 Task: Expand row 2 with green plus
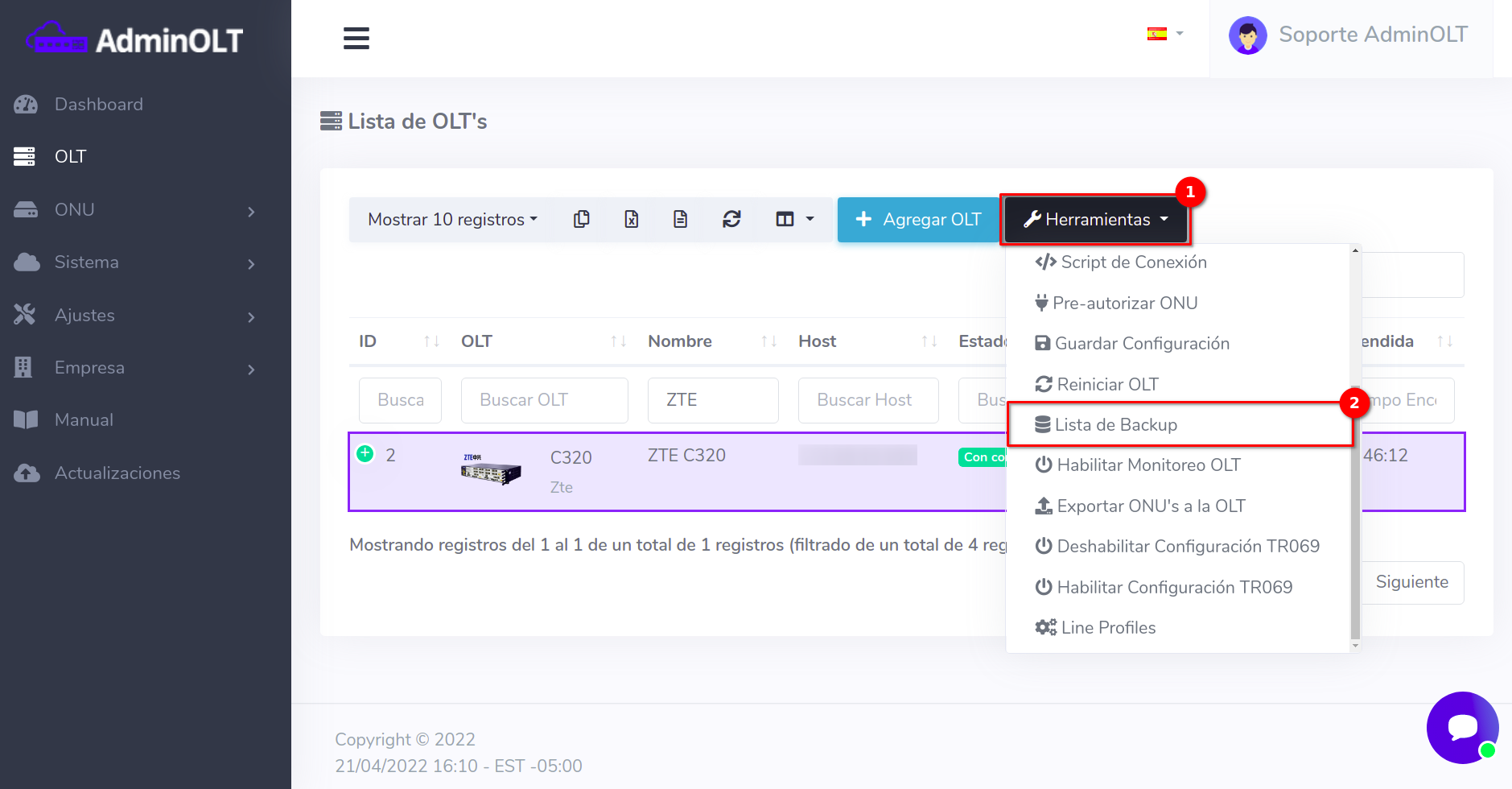[x=365, y=453]
